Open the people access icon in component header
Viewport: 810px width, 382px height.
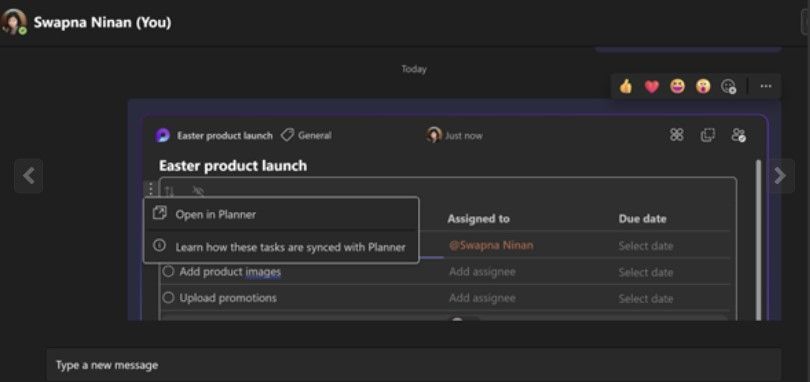pos(738,135)
